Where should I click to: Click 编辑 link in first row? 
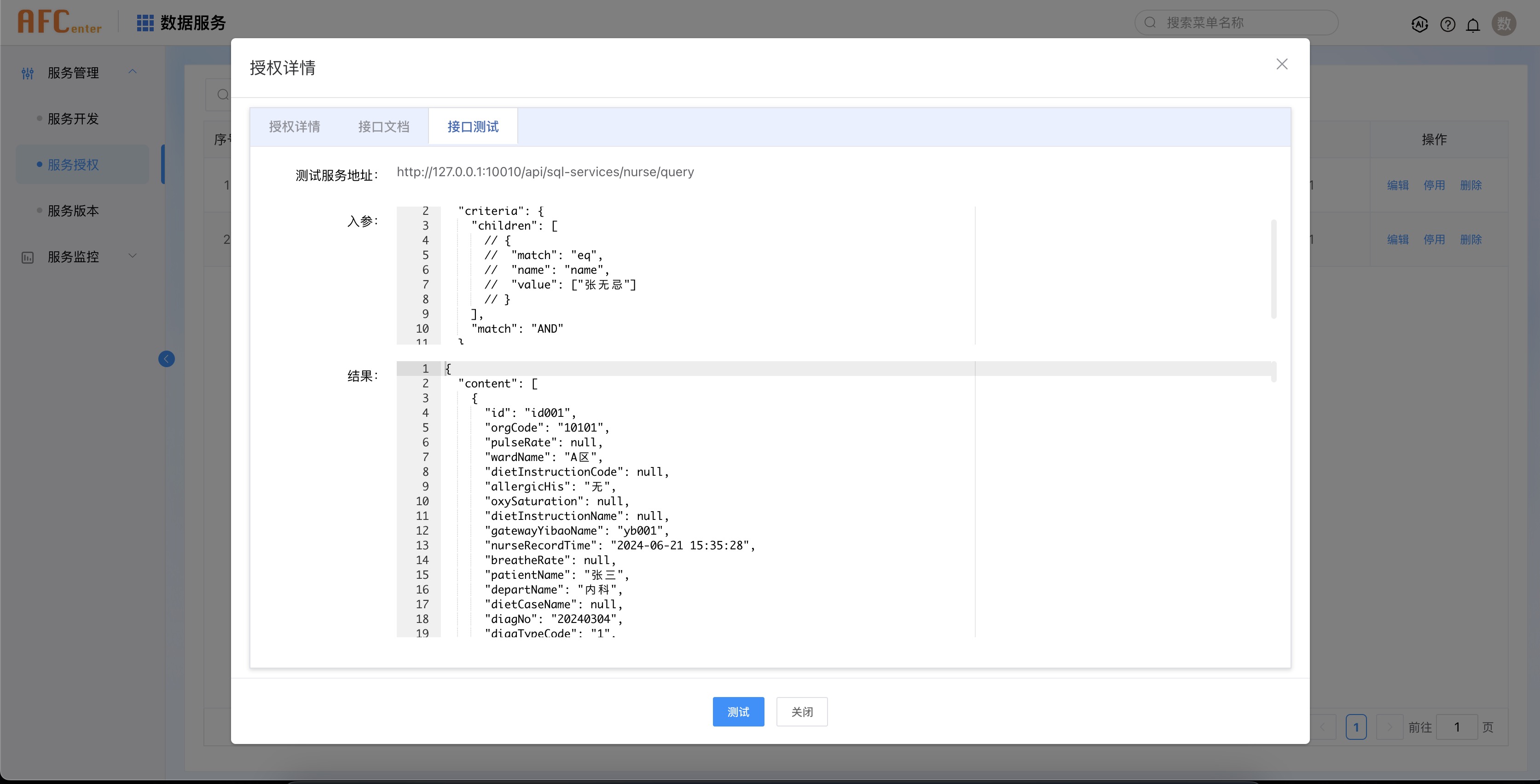click(1398, 185)
